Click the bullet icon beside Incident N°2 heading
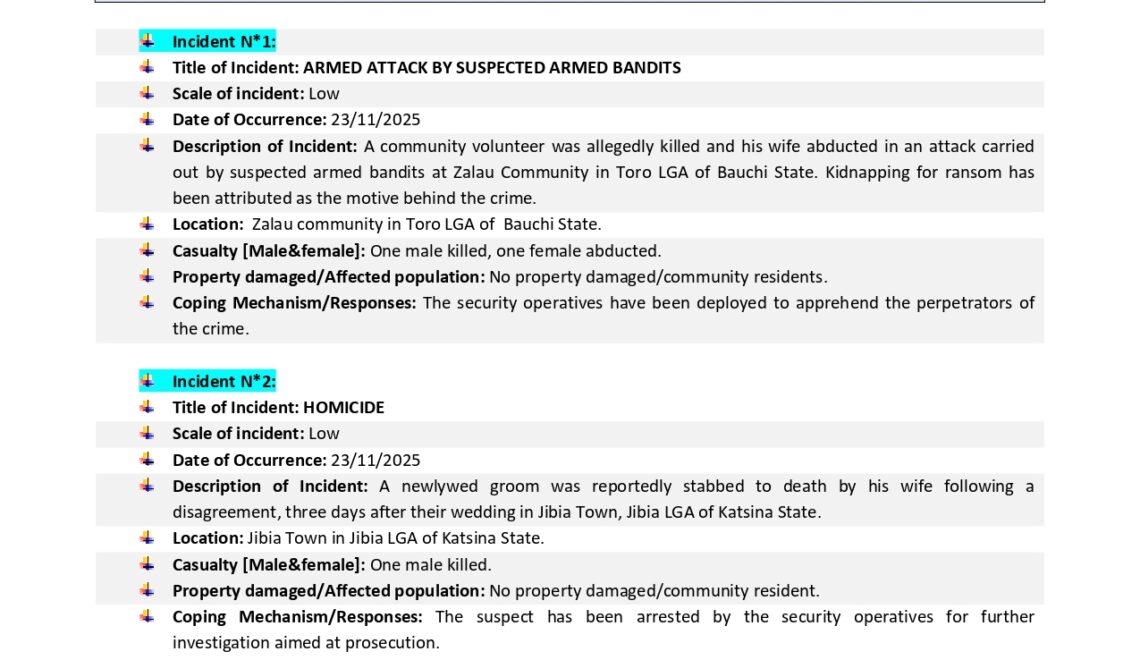The height and width of the screenshot is (660, 1140). click(x=147, y=381)
